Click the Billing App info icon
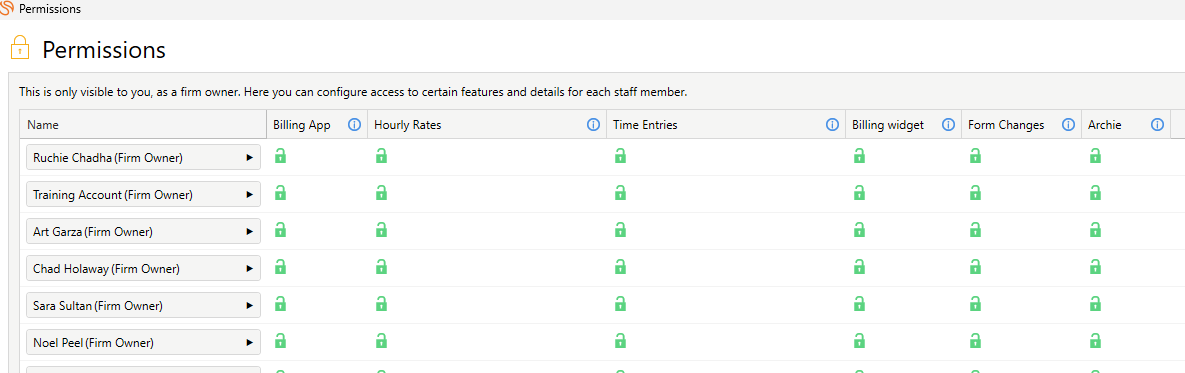This screenshot has height=373, width=1185. click(x=354, y=125)
